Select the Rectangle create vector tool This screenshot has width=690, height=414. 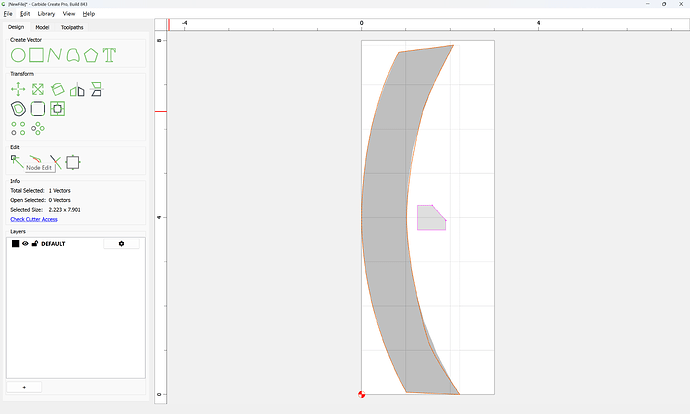click(x=37, y=55)
